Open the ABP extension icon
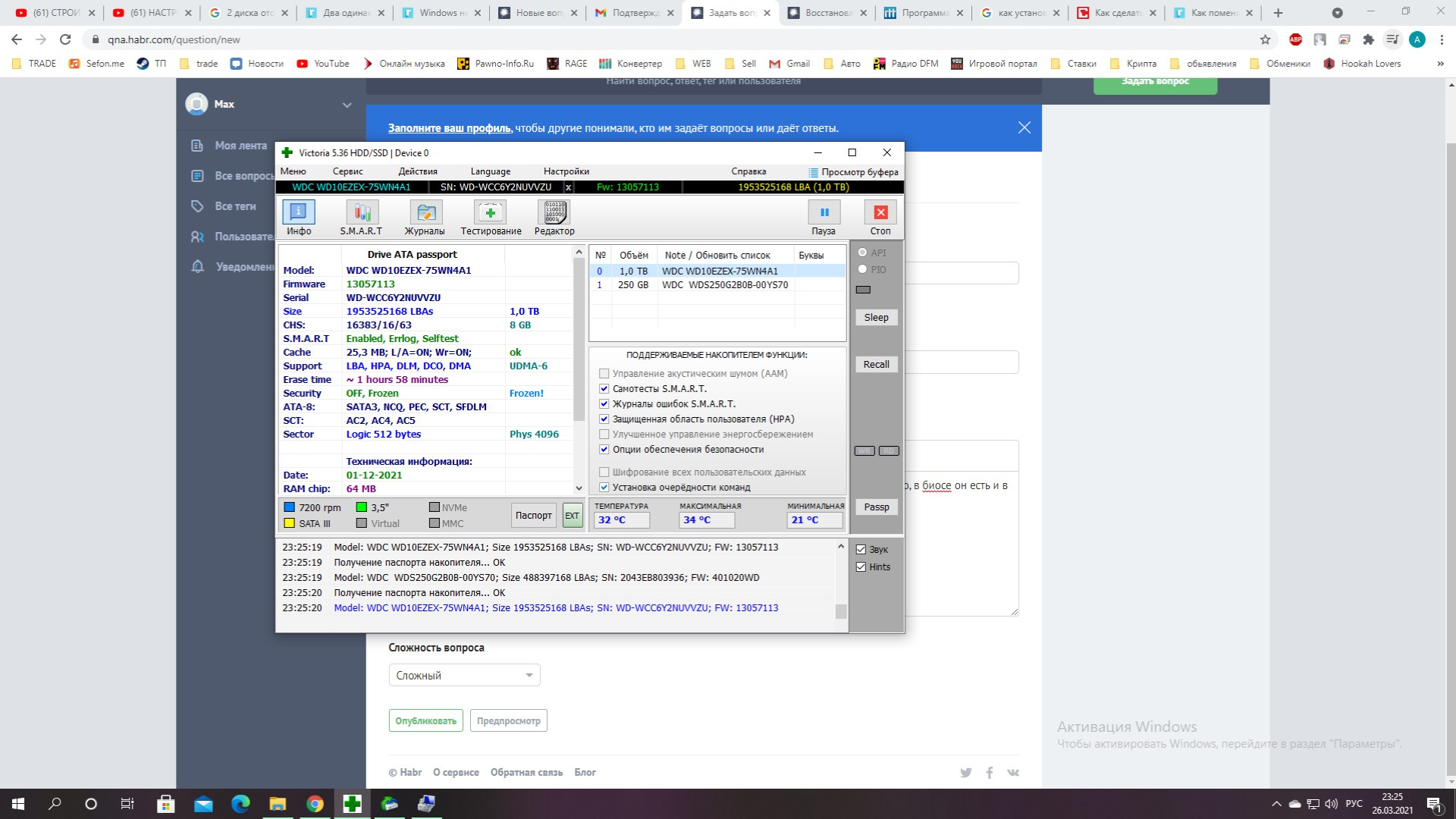The image size is (1456, 819). [1295, 39]
